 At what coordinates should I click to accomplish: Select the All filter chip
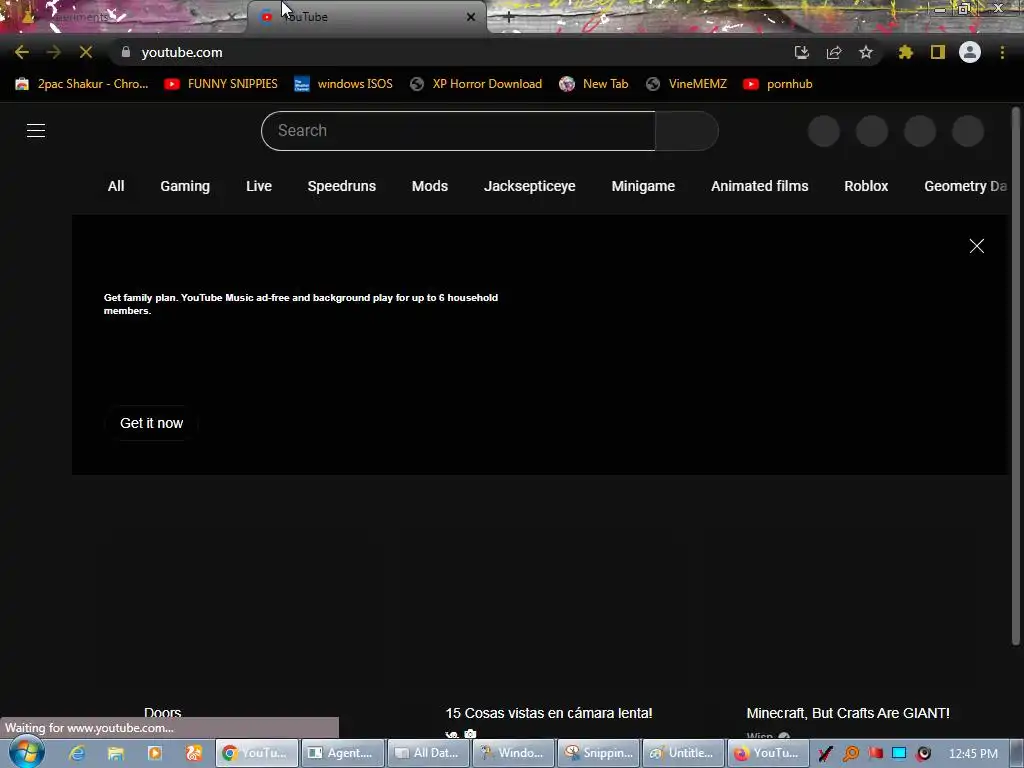(x=116, y=186)
